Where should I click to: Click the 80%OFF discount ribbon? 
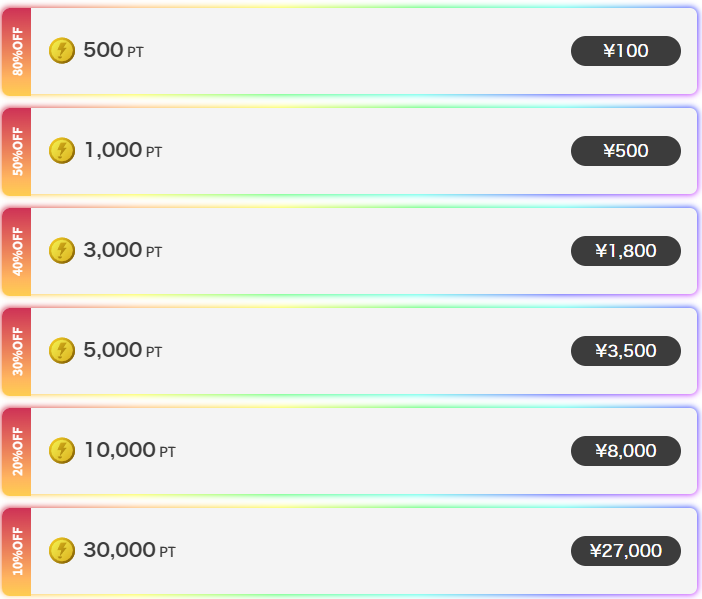[x=17, y=51]
